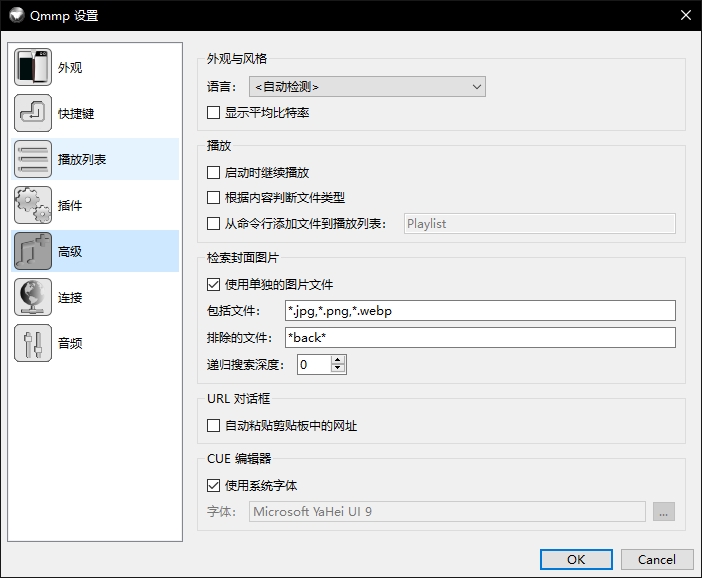Open the 插件 plugins gears icon

coord(33,205)
